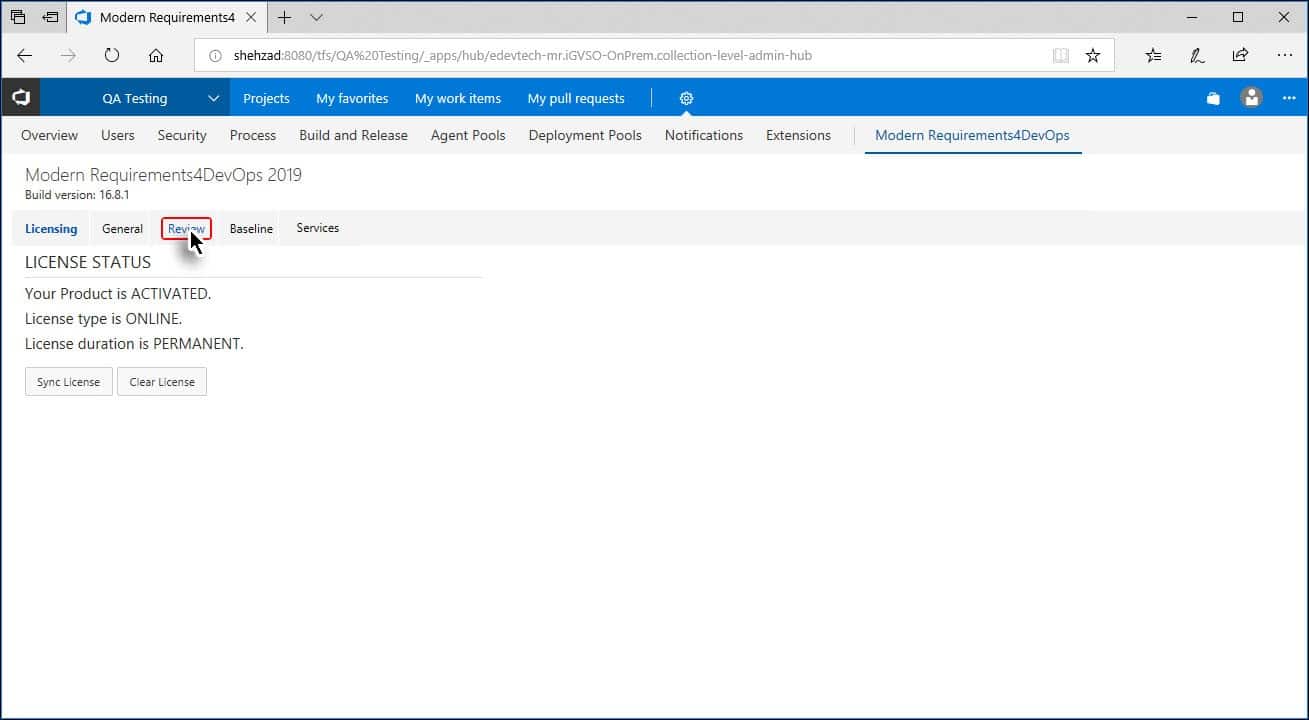The width and height of the screenshot is (1309, 720).
Task: Switch to the Overview tab
Action: pos(49,135)
